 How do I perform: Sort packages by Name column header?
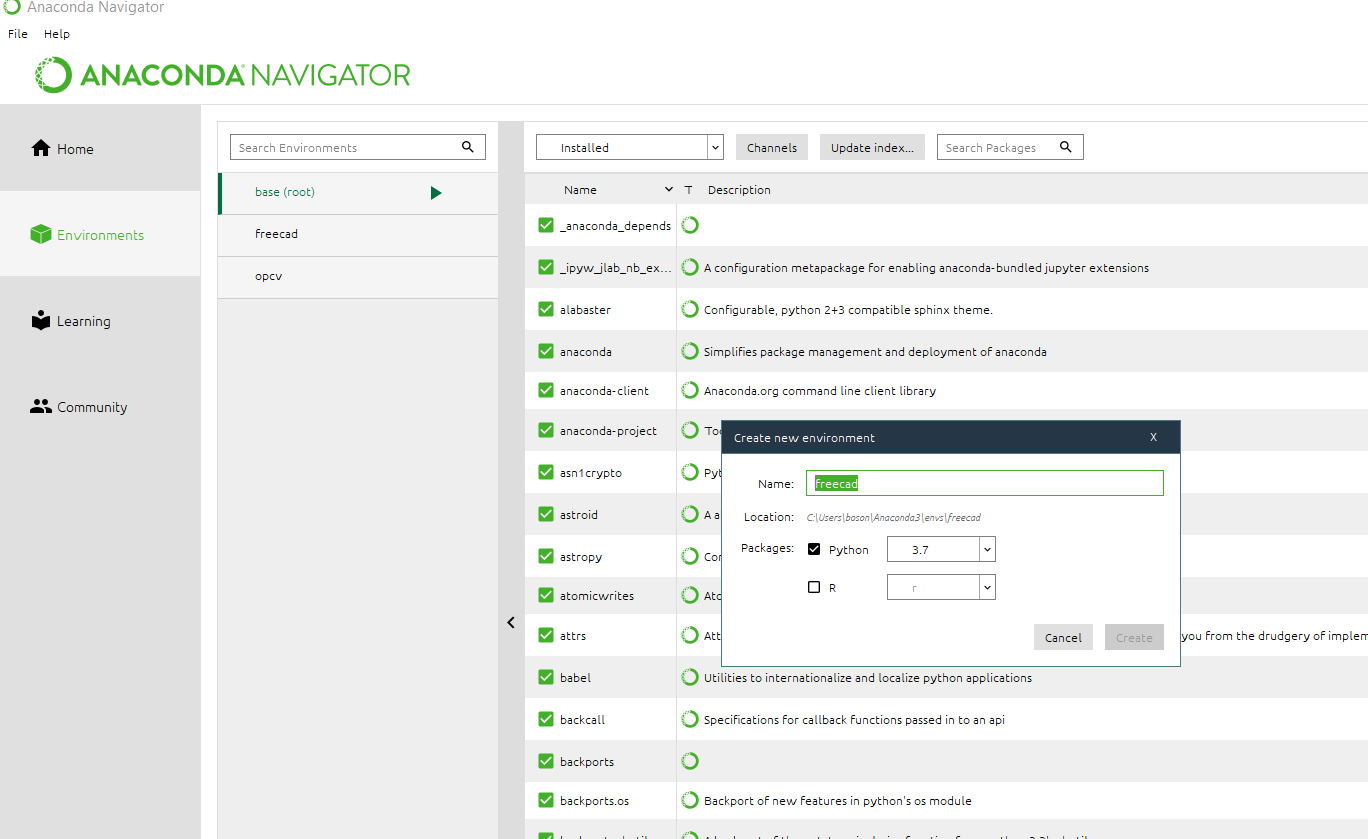tap(580, 189)
